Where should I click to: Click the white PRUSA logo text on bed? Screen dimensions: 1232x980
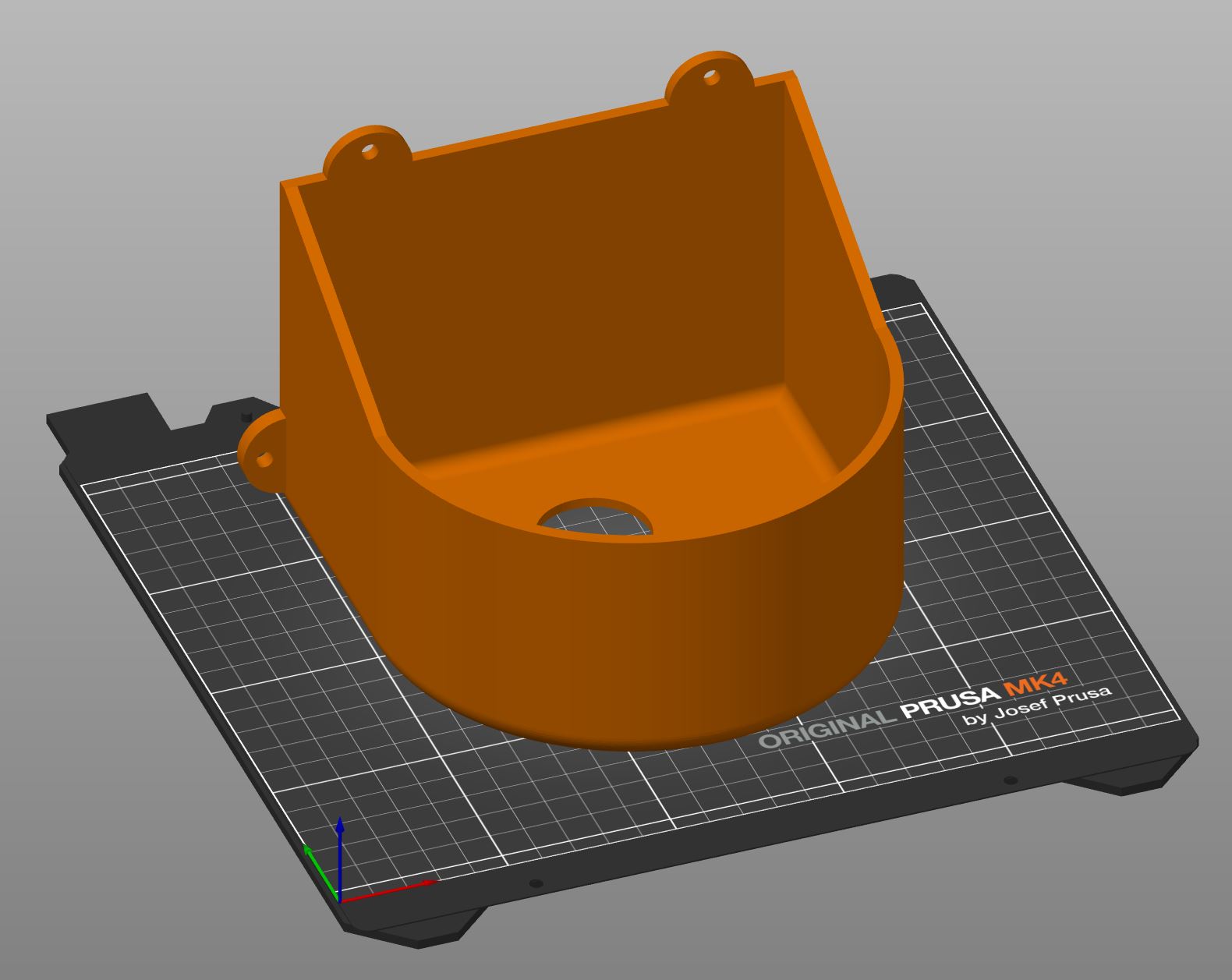950,702
